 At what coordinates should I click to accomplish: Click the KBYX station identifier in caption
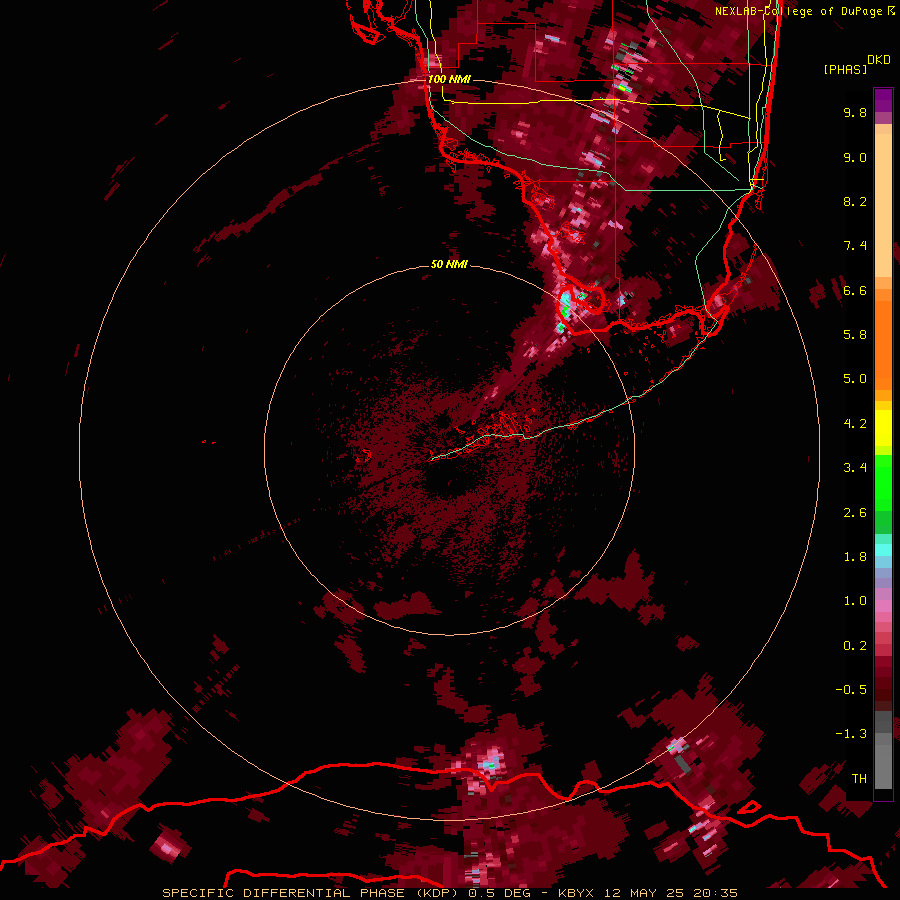[x=578, y=893]
